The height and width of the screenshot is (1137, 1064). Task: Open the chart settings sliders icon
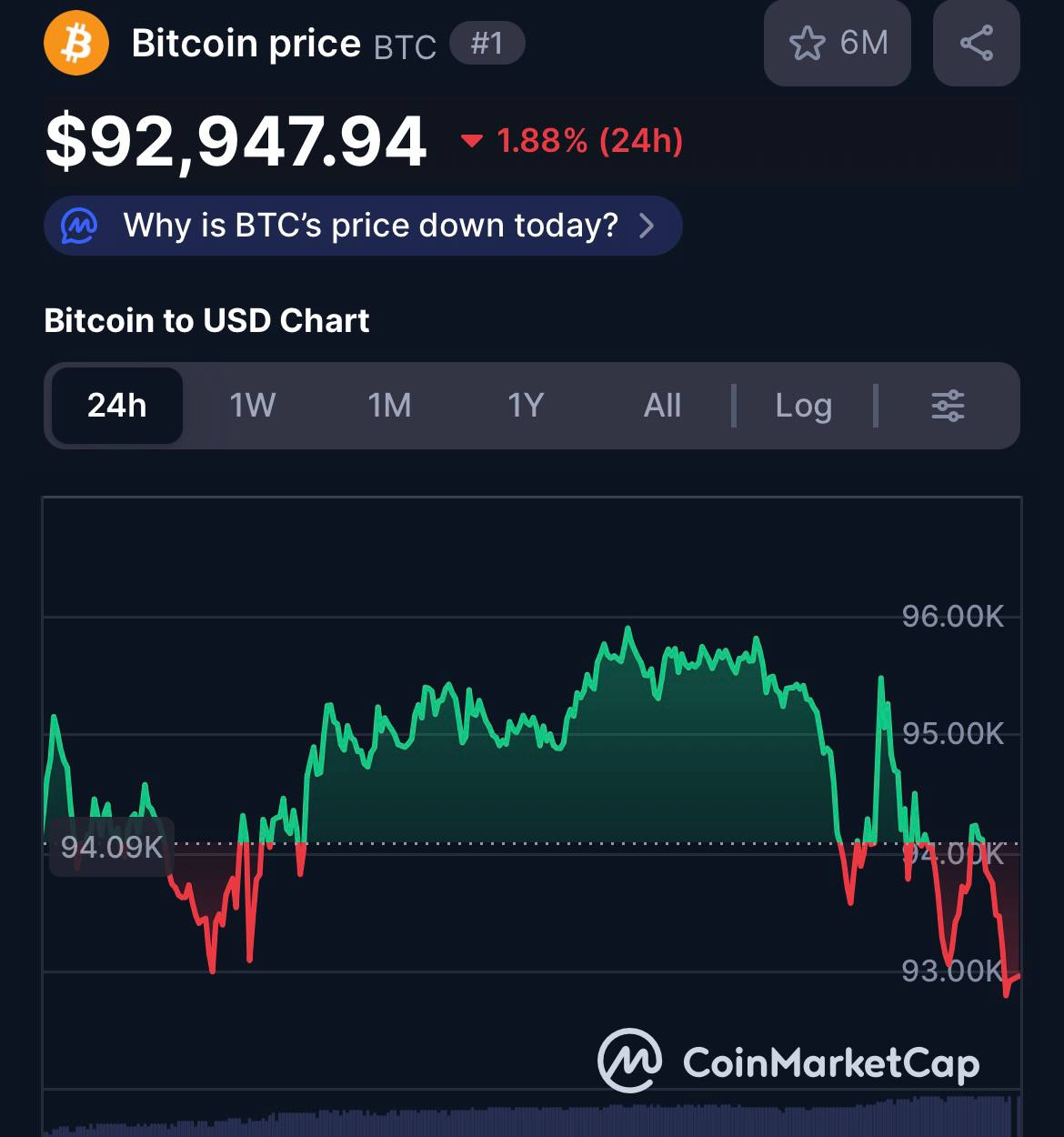[x=948, y=406]
